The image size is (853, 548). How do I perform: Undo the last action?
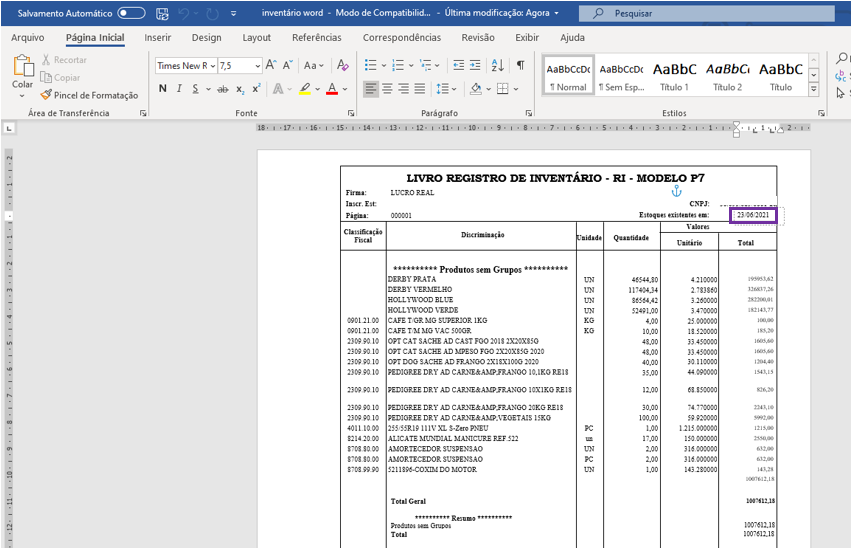pyautogui.click(x=184, y=14)
